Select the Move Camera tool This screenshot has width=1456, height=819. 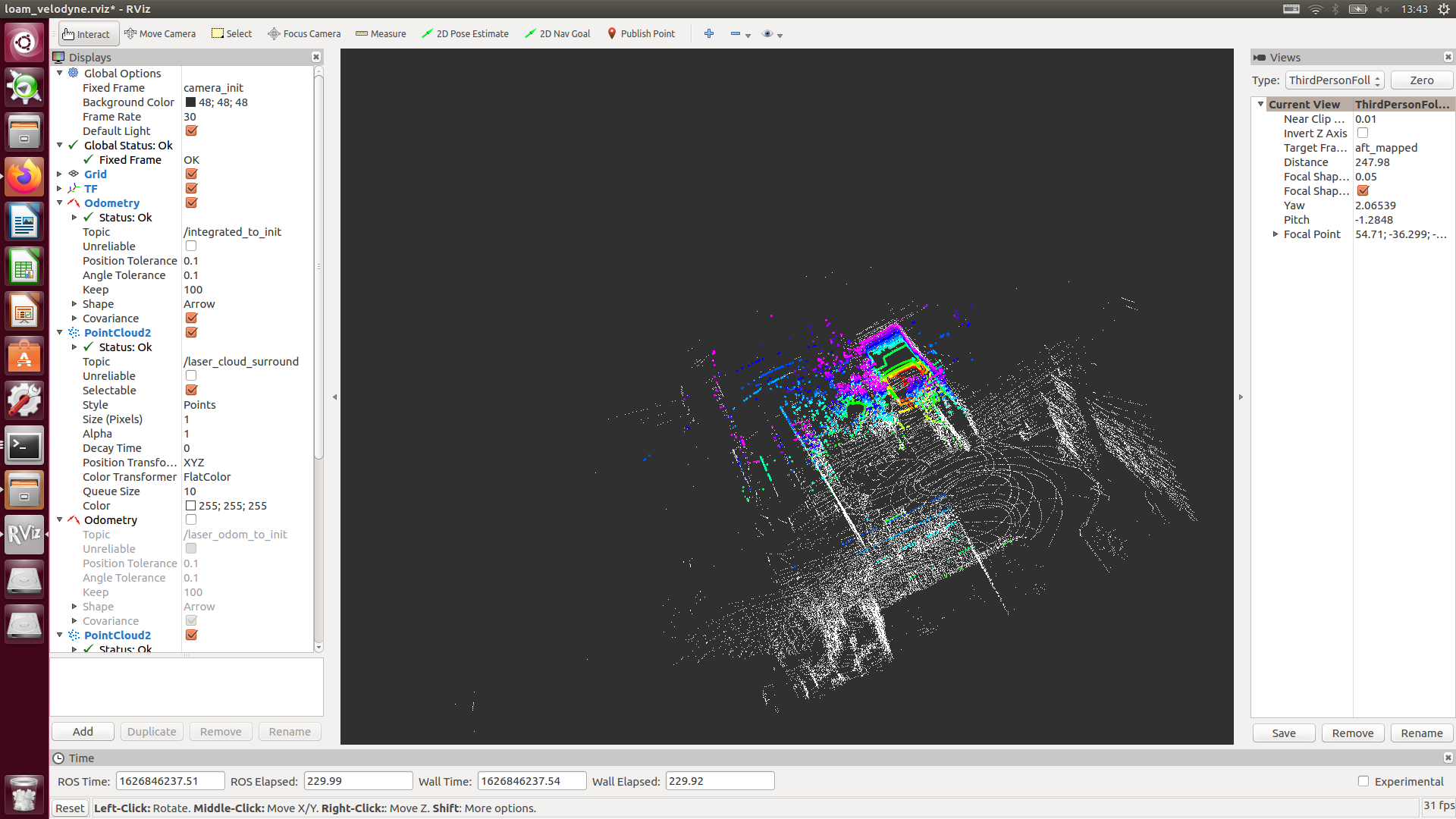pos(160,33)
